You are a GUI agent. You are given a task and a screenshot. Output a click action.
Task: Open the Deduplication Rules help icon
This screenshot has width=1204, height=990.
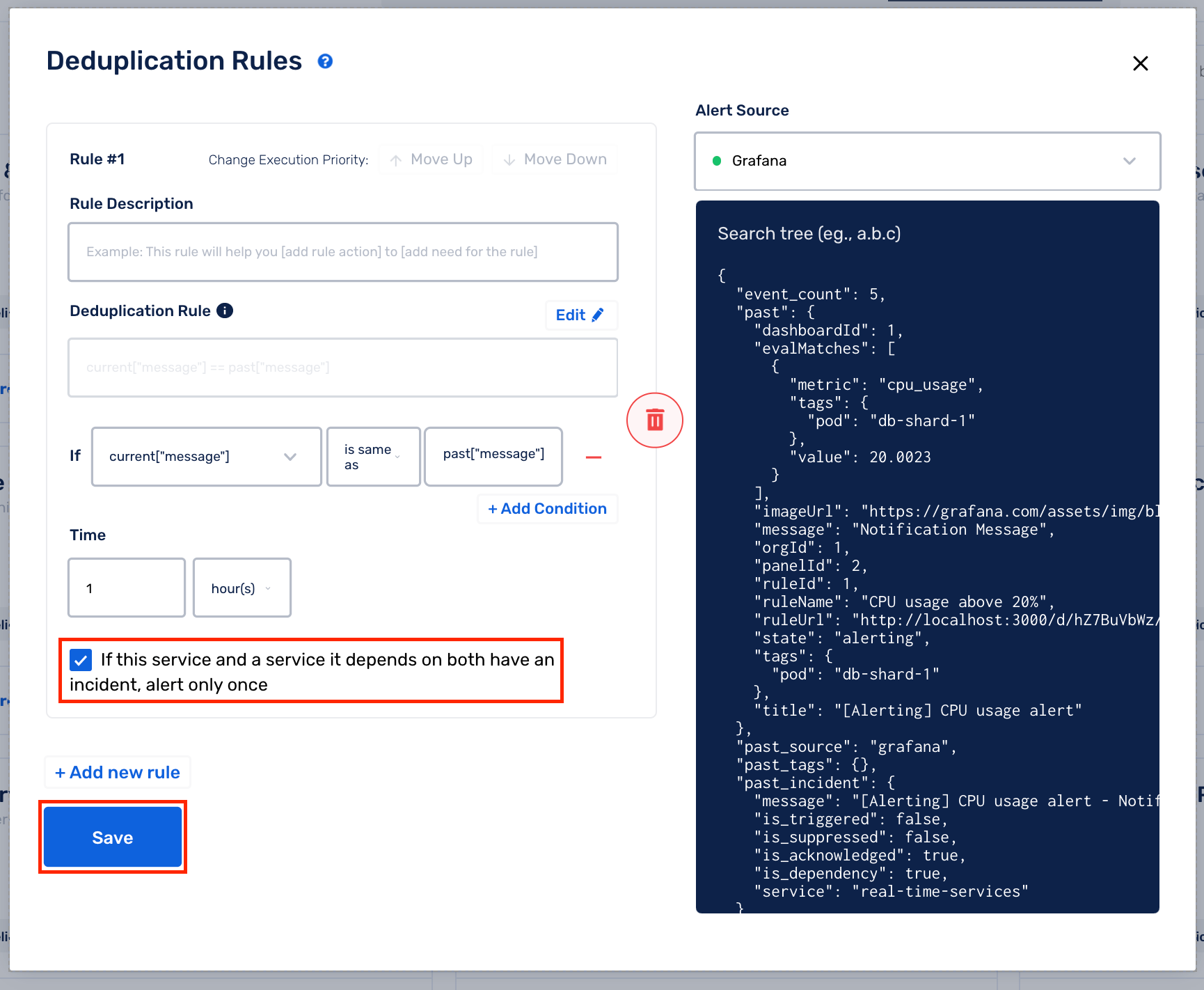325,61
